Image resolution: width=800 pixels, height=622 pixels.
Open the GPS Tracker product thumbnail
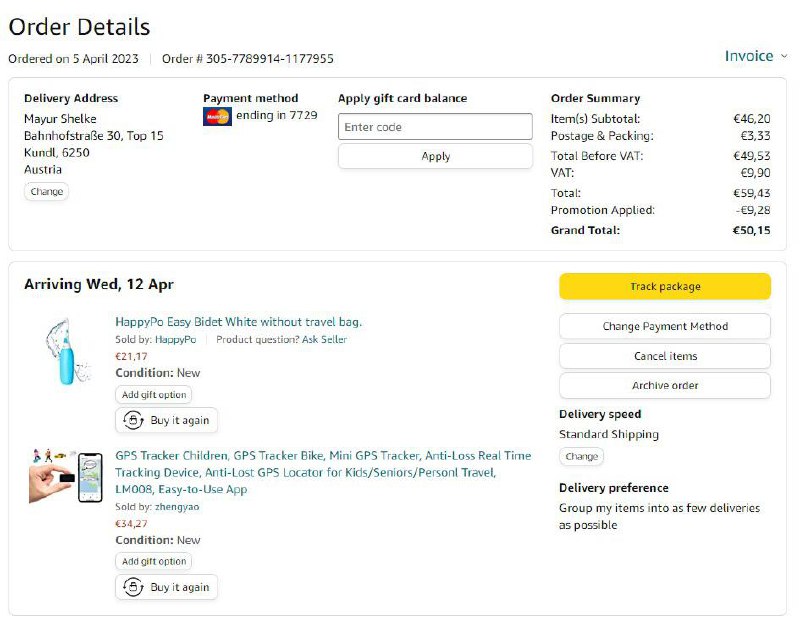click(66, 476)
